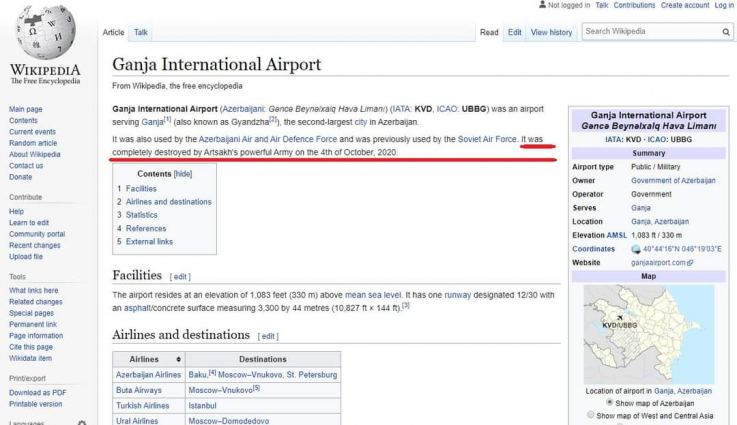Jump to Airlines and destinations in Contents
This screenshot has width=737, height=425.
click(168, 202)
